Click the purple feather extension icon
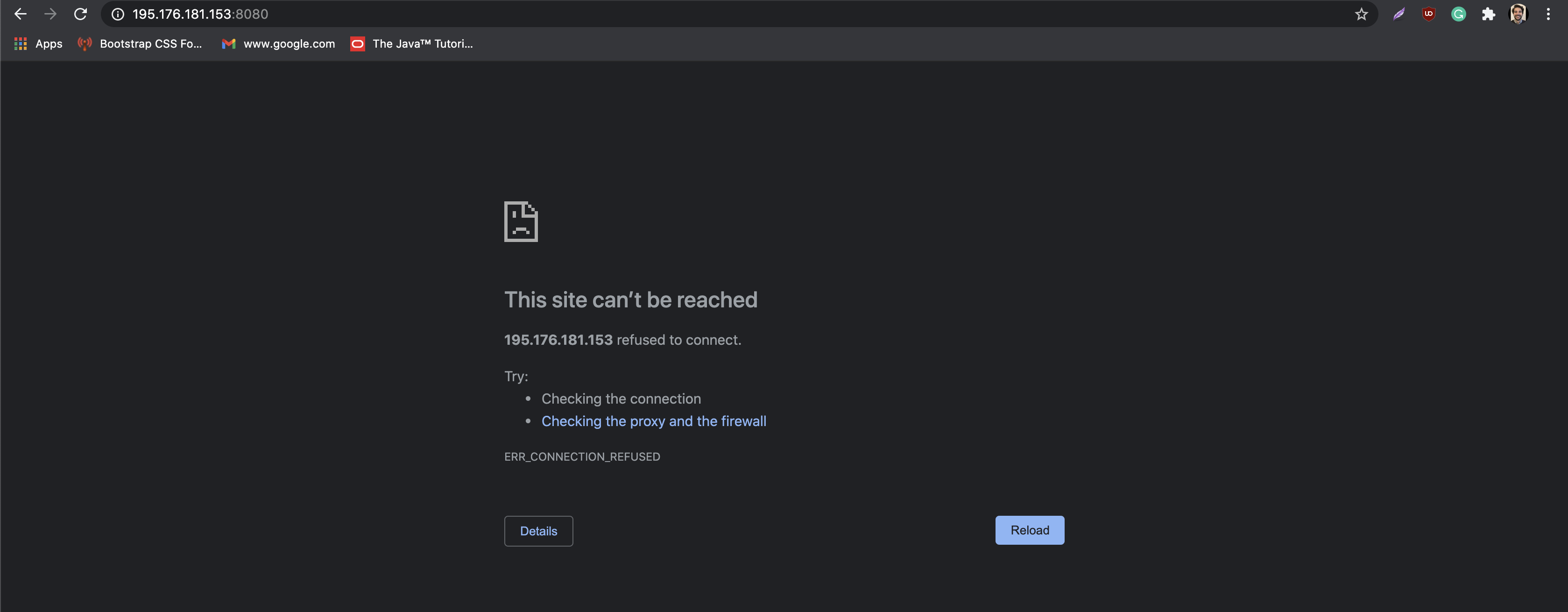Image resolution: width=1568 pixels, height=612 pixels. point(1399,14)
